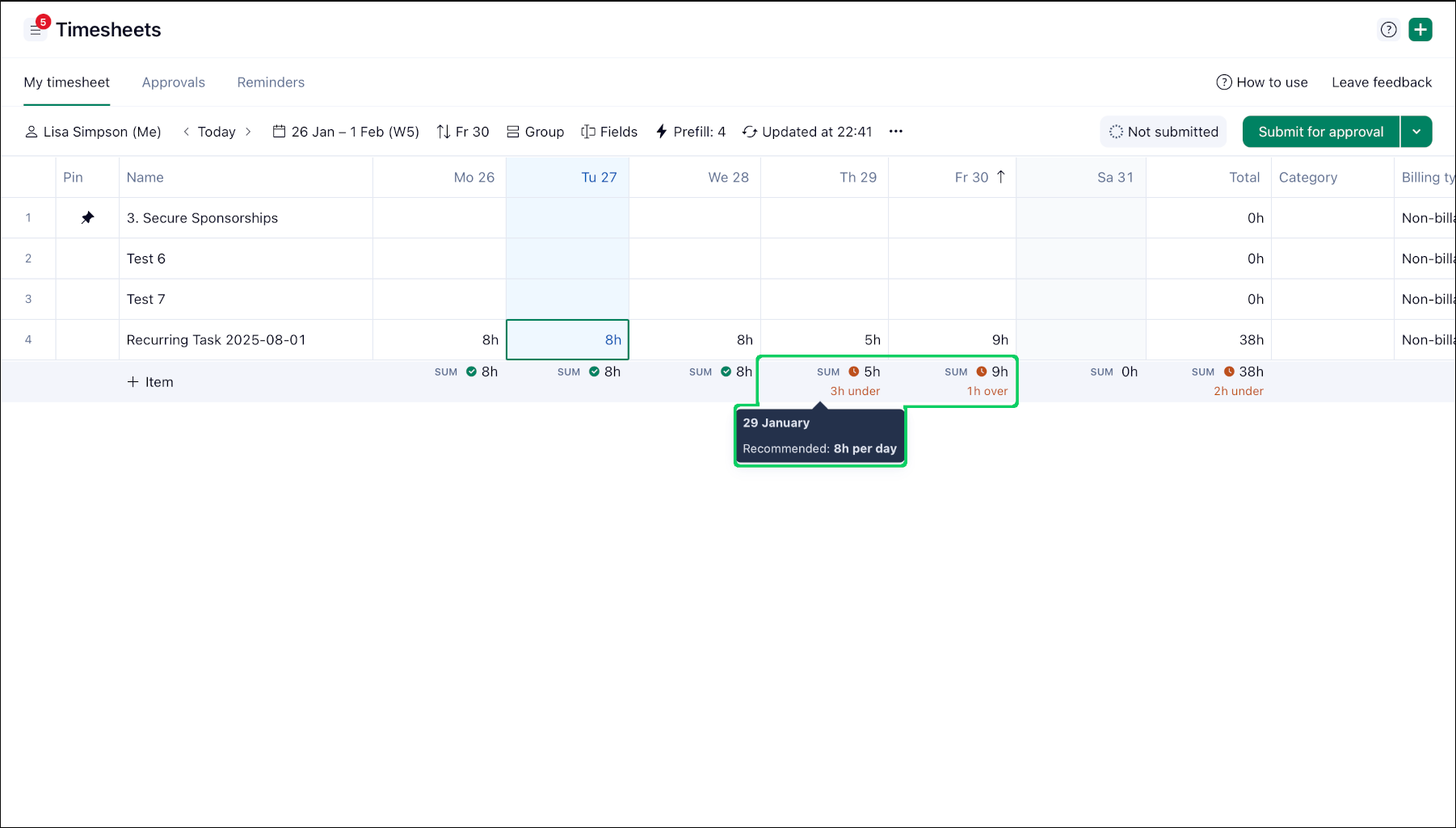Go to next week arrow
Viewport: 1456px width, 828px height.
tap(248, 132)
